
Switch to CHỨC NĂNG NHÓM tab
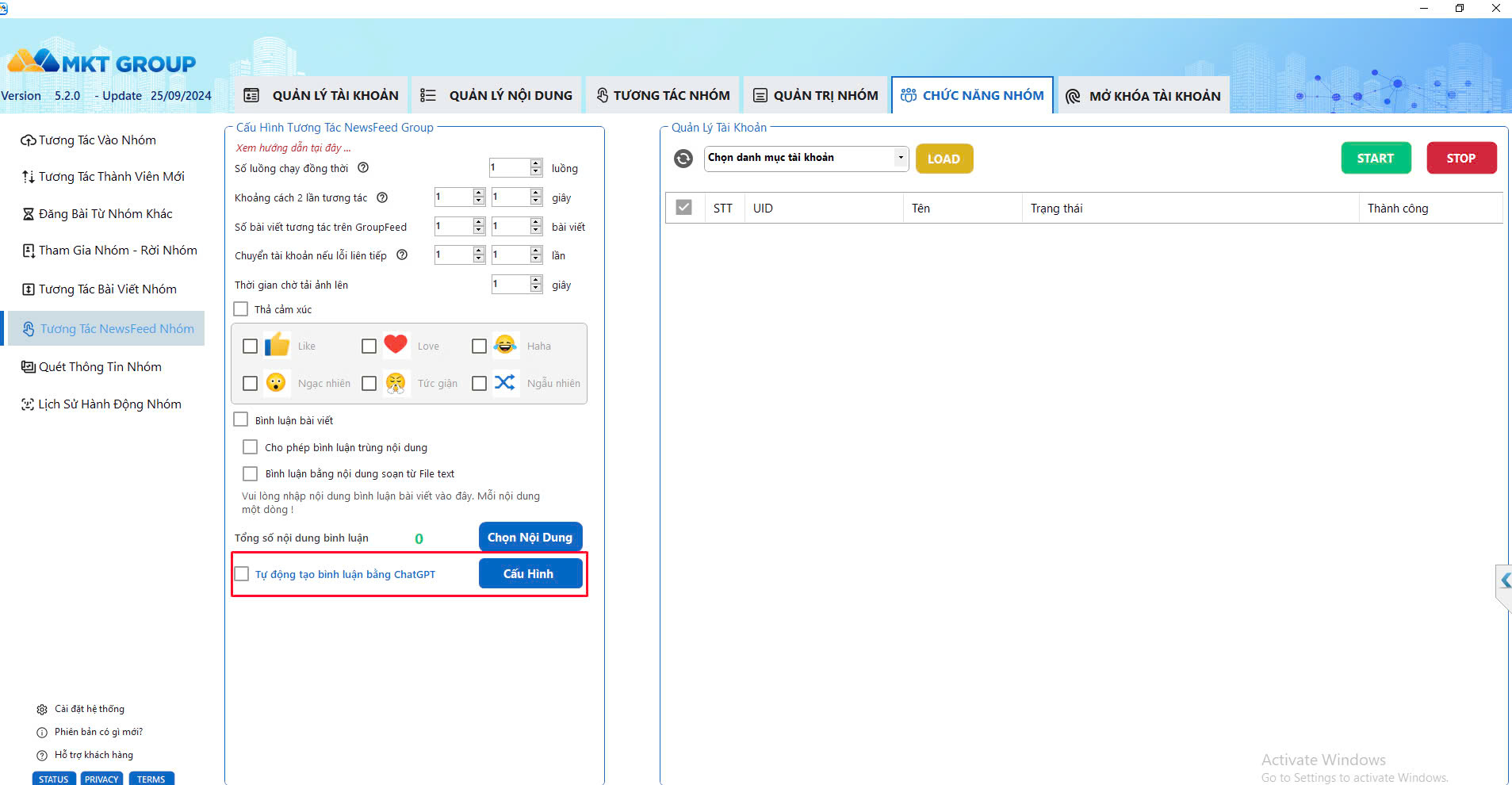(972, 95)
